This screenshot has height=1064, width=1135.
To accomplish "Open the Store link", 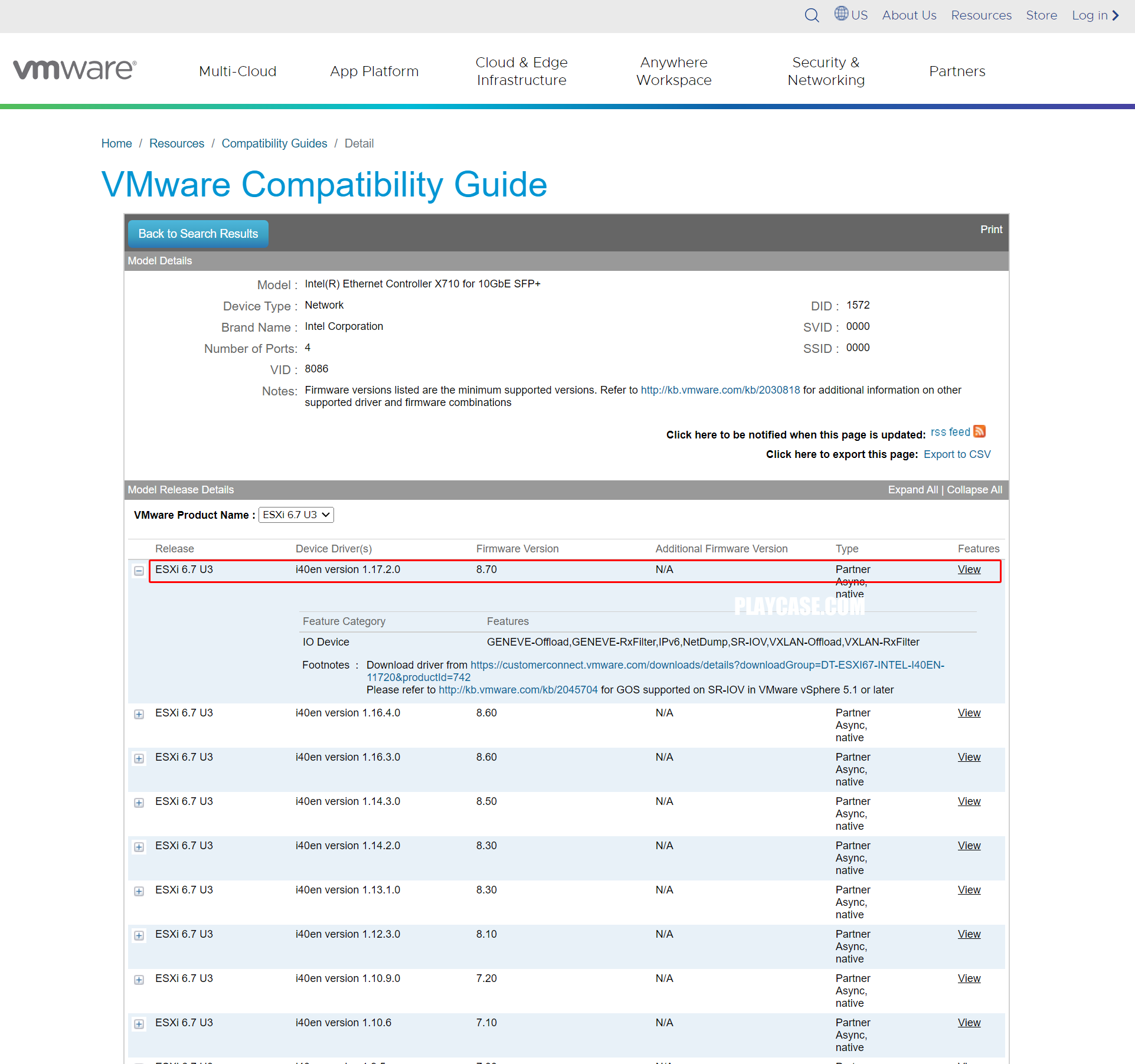I will (1041, 15).
